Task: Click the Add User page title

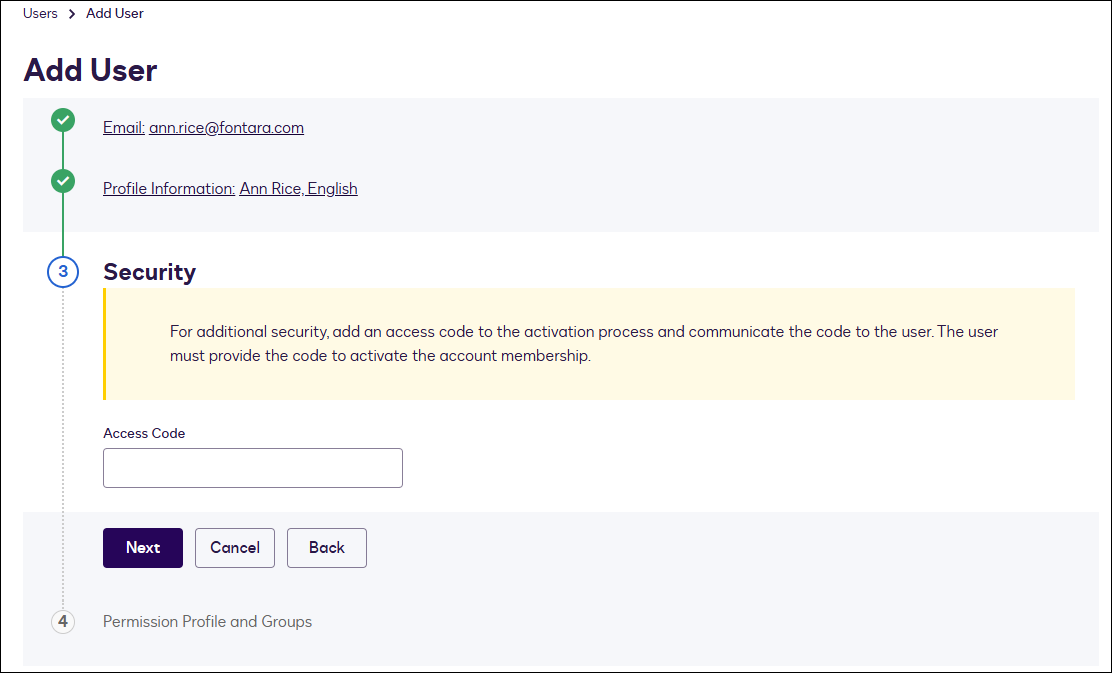Action: (90, 70)
